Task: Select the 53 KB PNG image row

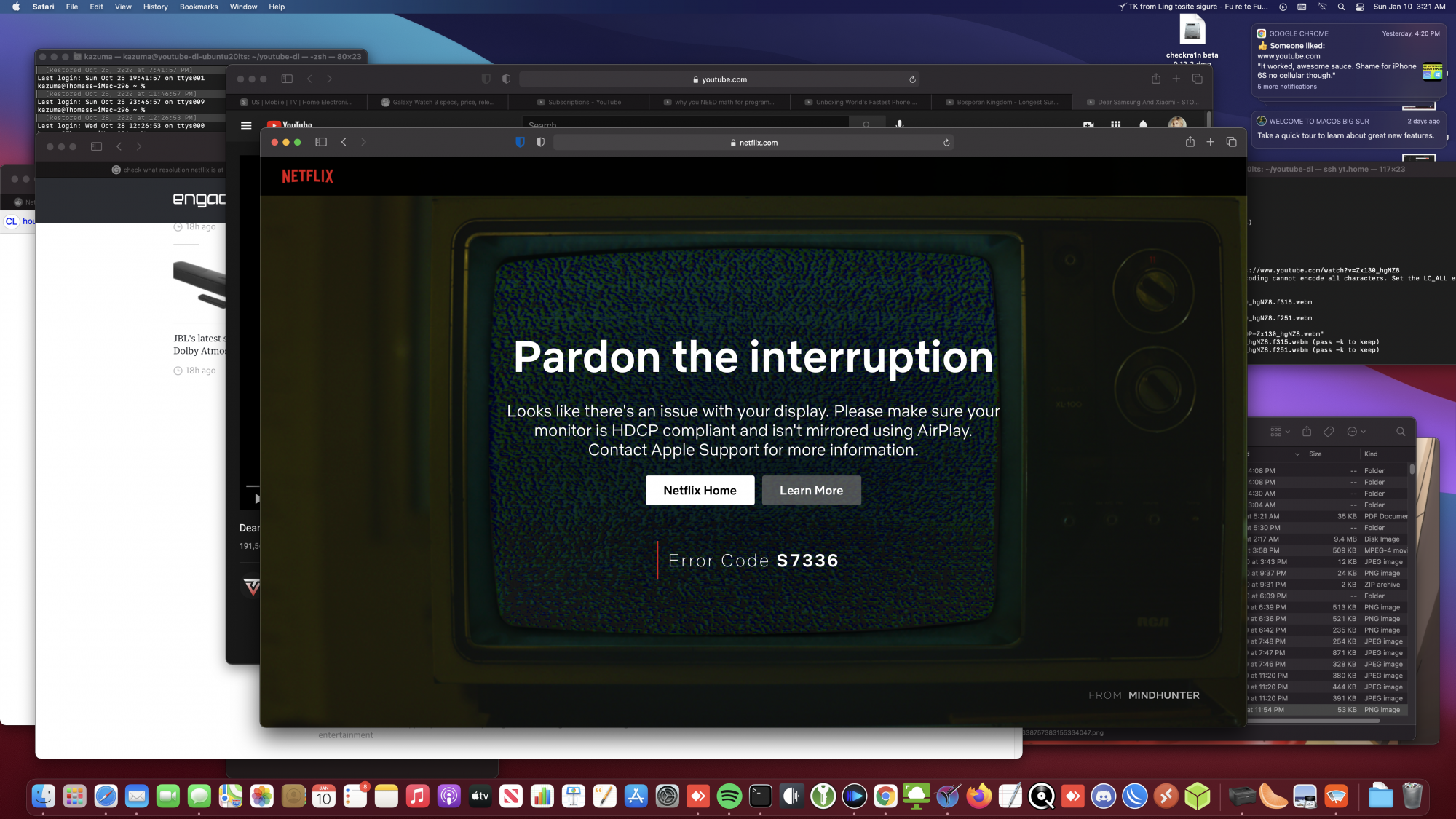Action: pos(1328,710)
